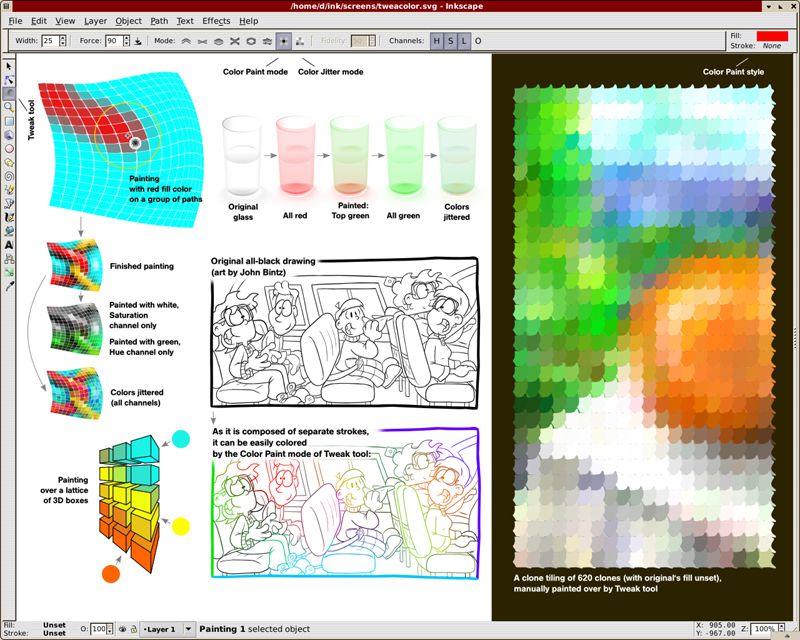Open the Path menu

pyautogui.click(x=159, y=20)
